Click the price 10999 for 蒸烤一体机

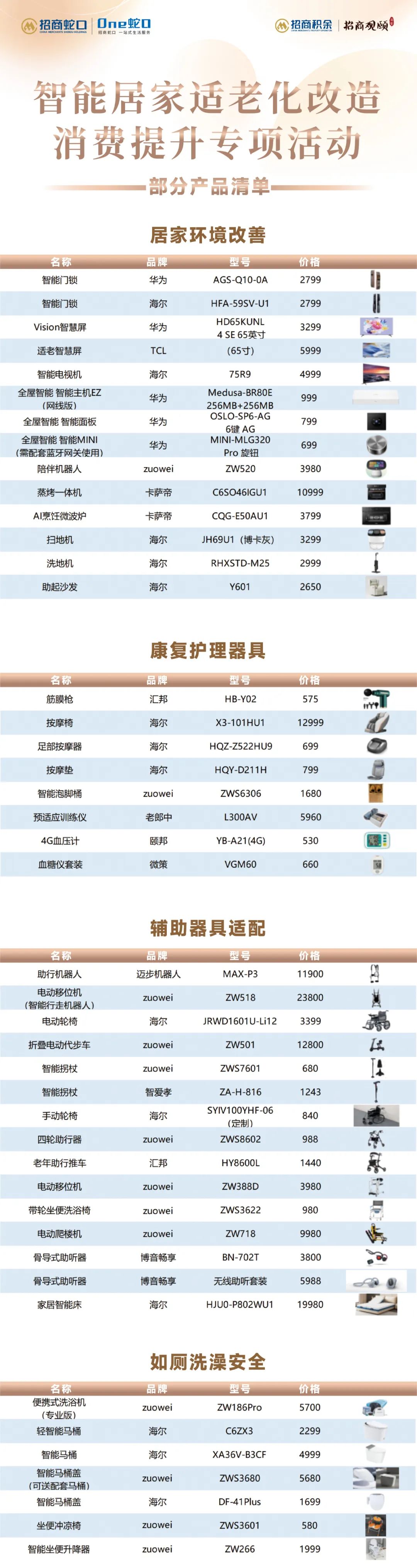(310, 493)
